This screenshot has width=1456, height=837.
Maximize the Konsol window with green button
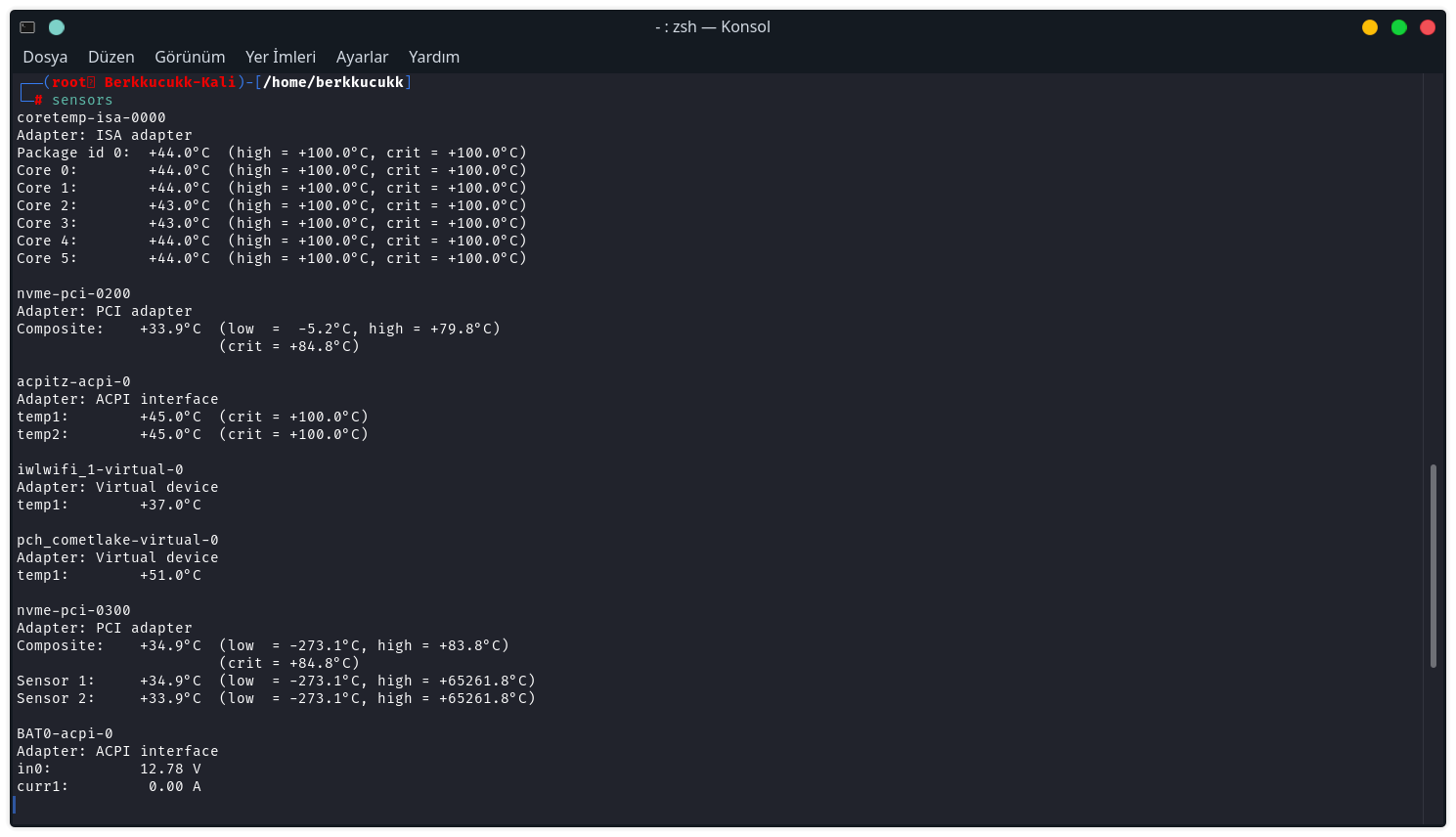coord(1399,27)
